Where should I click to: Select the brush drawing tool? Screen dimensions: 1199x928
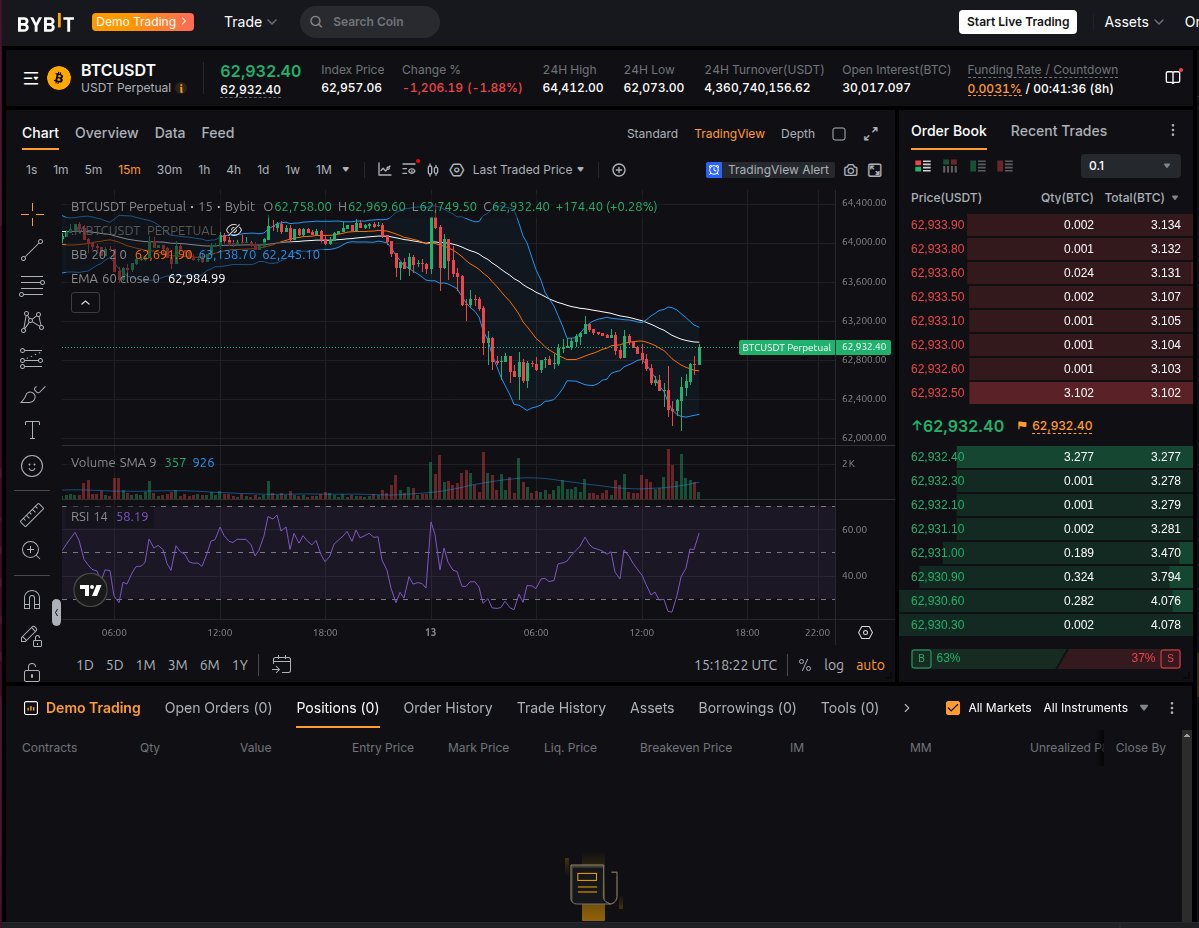(x=31, y=394)
